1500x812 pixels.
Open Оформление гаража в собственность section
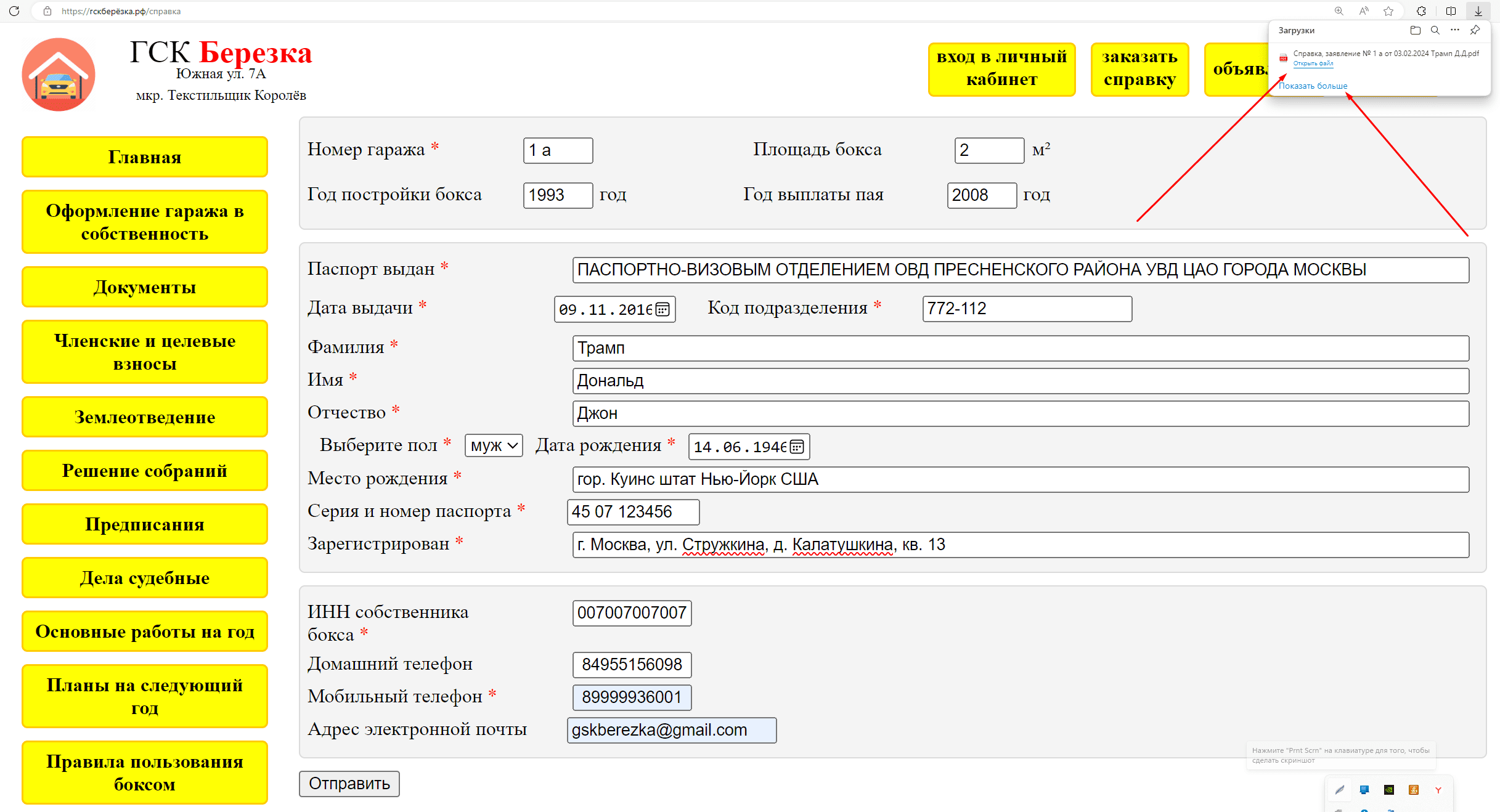tap(145, 222)
